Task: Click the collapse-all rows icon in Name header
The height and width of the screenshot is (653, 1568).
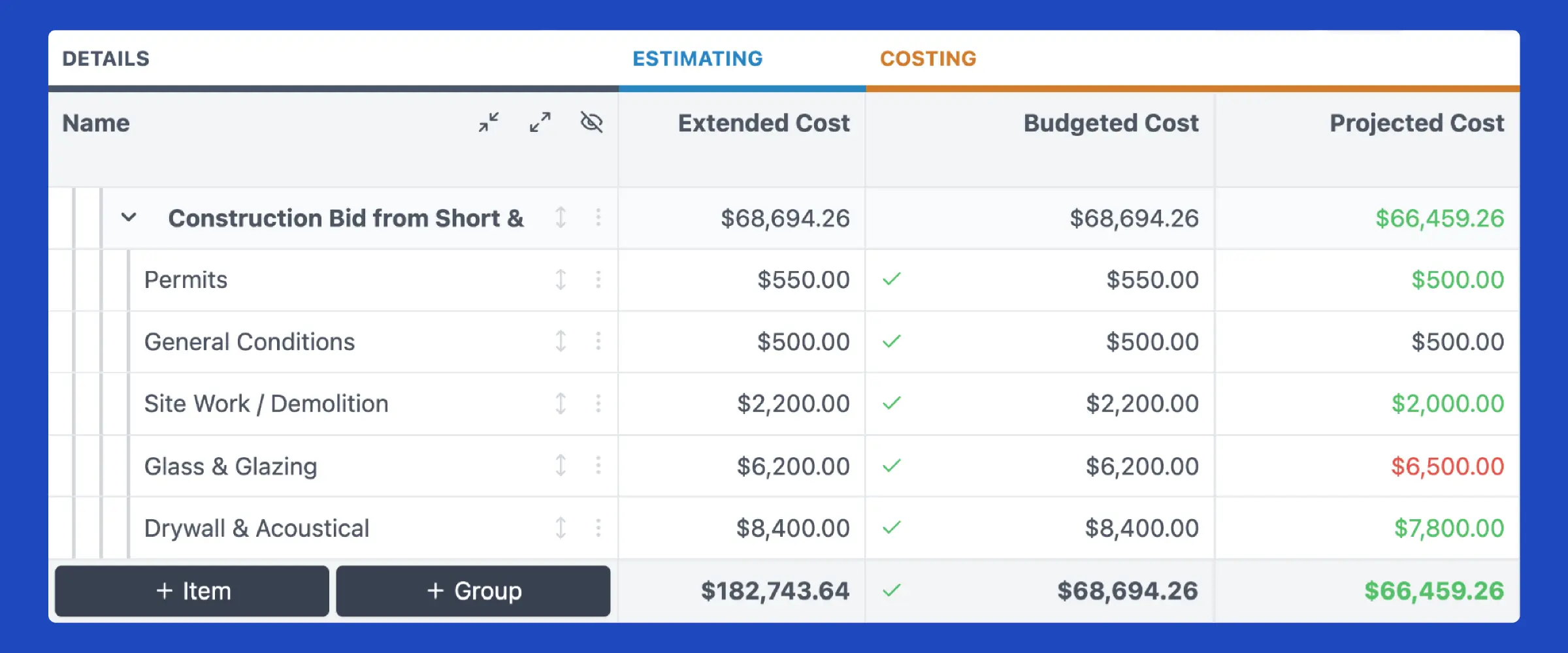Action: pos(488,122)
